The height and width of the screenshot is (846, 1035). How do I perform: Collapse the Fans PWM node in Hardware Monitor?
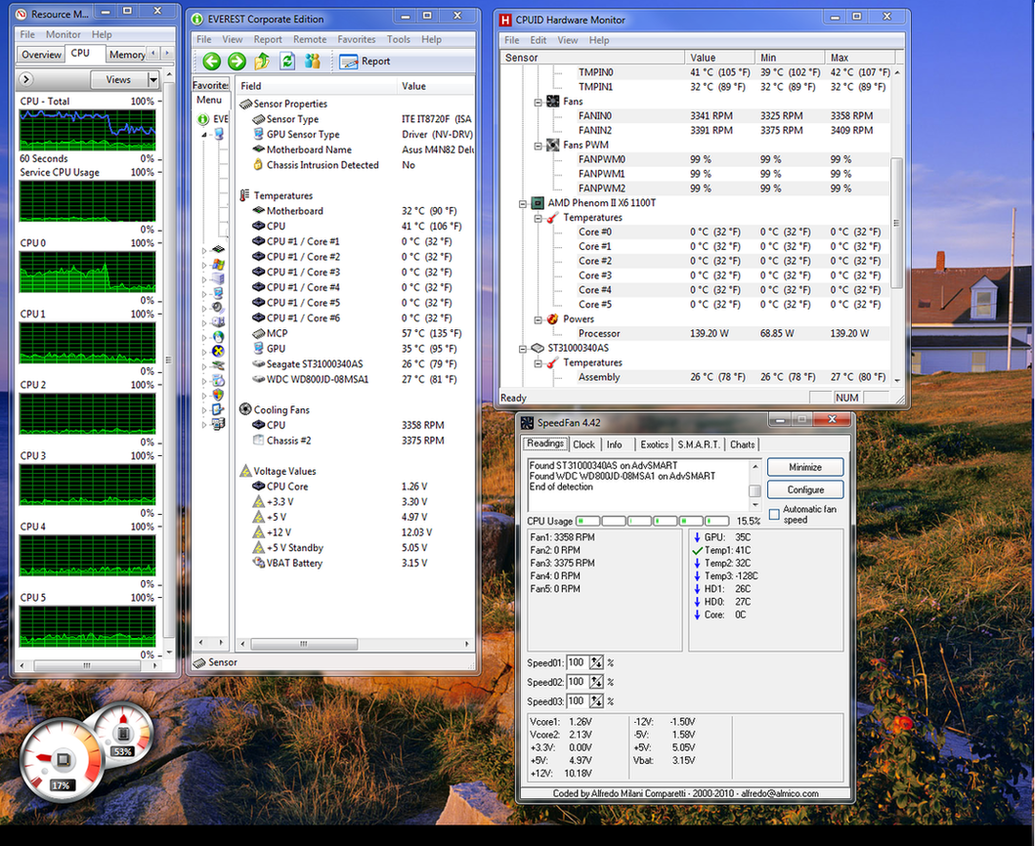(x=538, y=145)
